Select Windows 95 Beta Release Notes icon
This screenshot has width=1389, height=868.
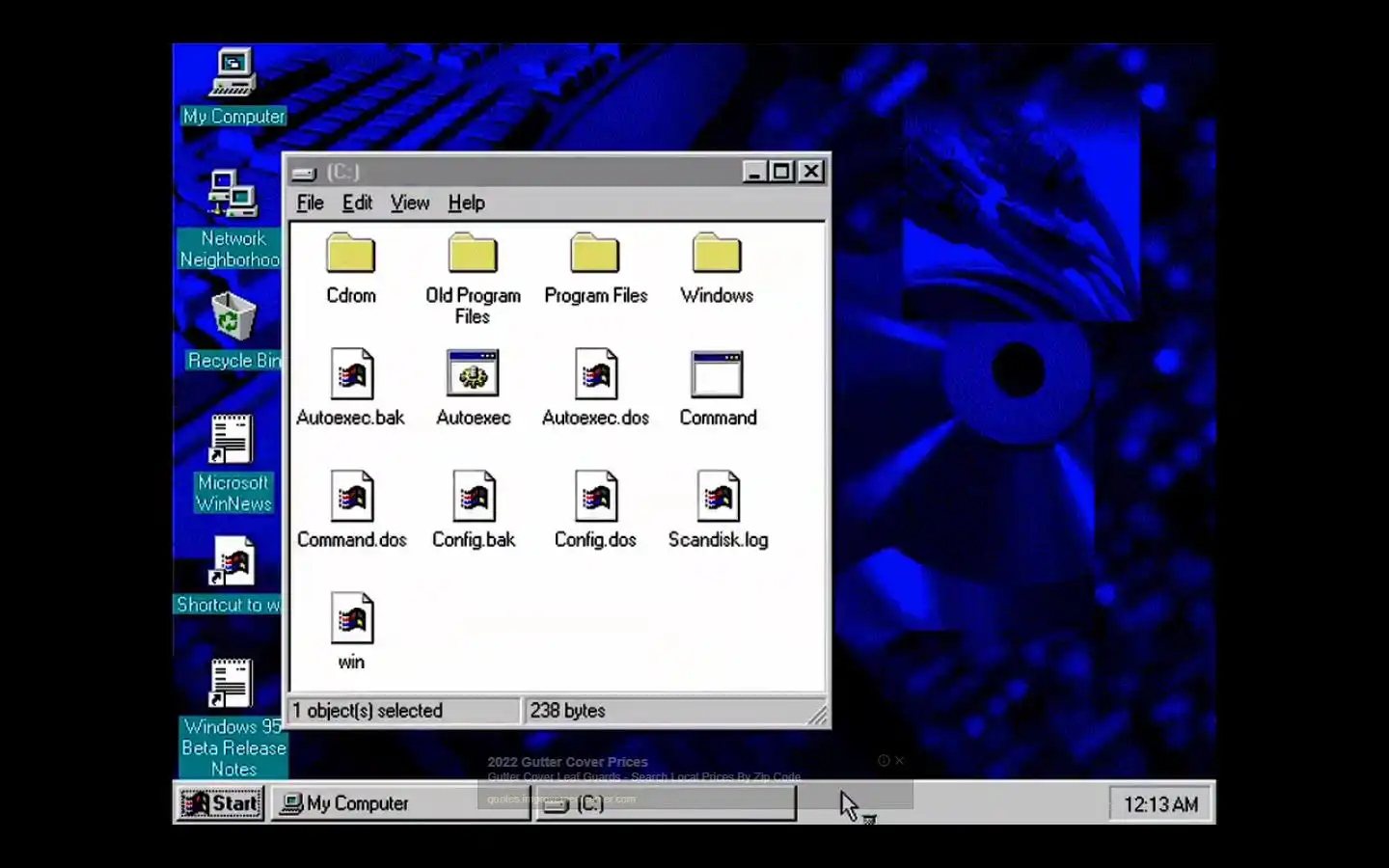(231, 684)
